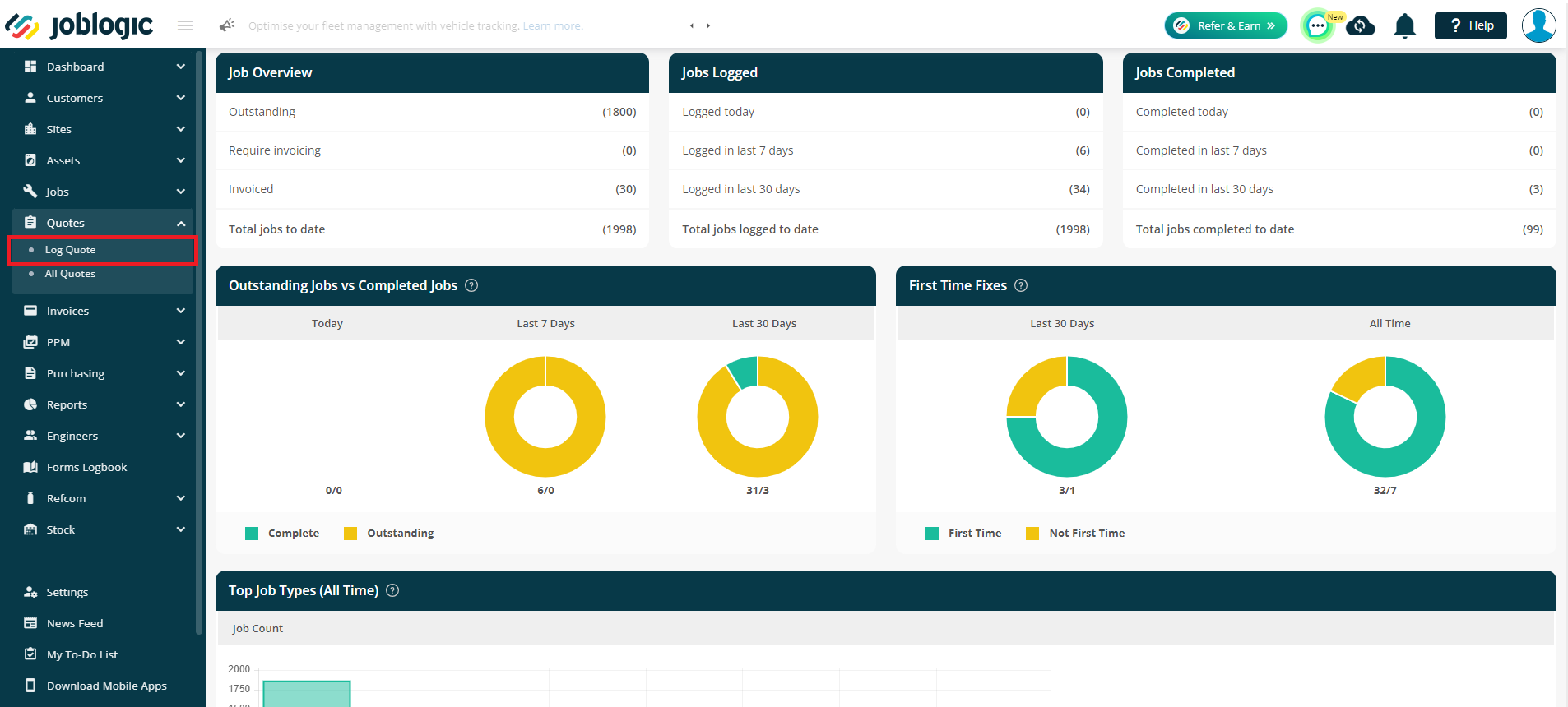Click the cloud sync icon

1361,26
